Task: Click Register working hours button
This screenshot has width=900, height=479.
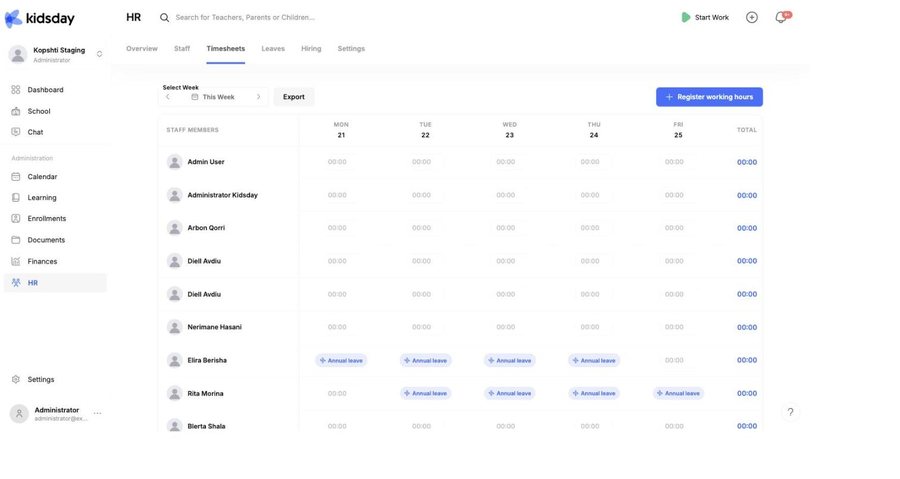Action: click(x=709, y=97)
